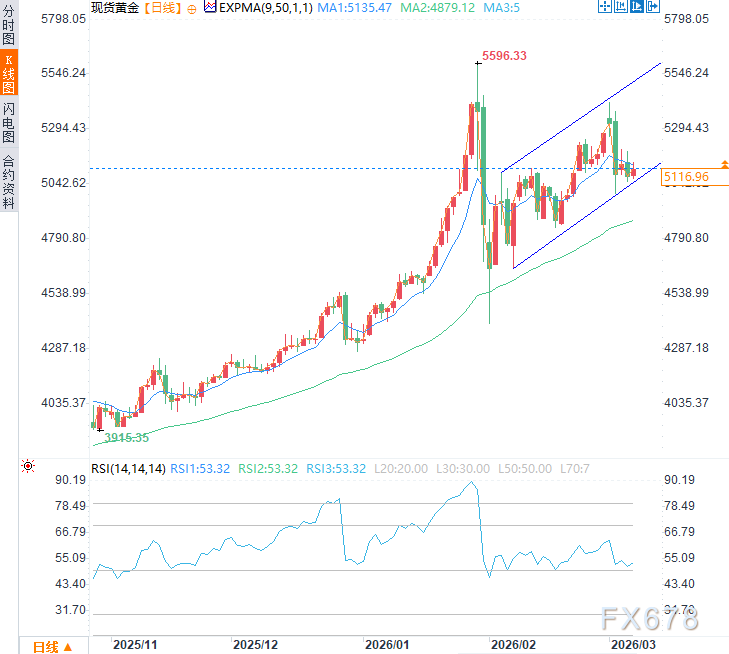This screenshot has width=729, height=654.
Task: Click the orange alert arrow above the price tag
Action: [724, 164]
